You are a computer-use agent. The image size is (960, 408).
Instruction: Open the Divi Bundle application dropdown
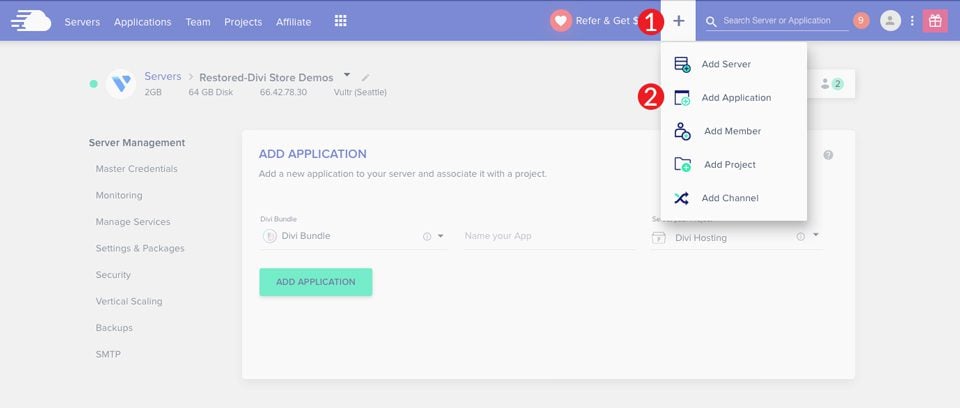point(440,236)
